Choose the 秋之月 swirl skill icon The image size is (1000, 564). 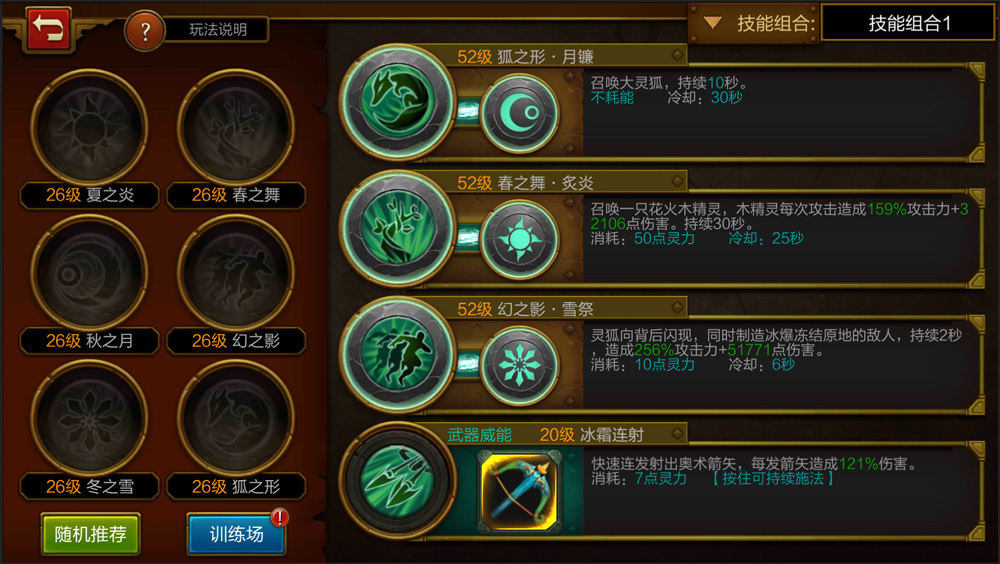(89, 273)
